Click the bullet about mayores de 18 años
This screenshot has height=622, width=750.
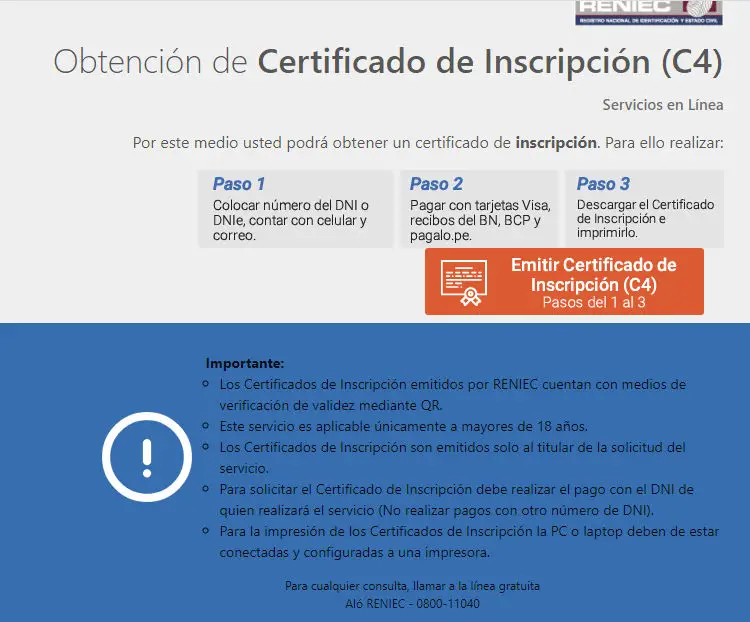click(403, 426)
